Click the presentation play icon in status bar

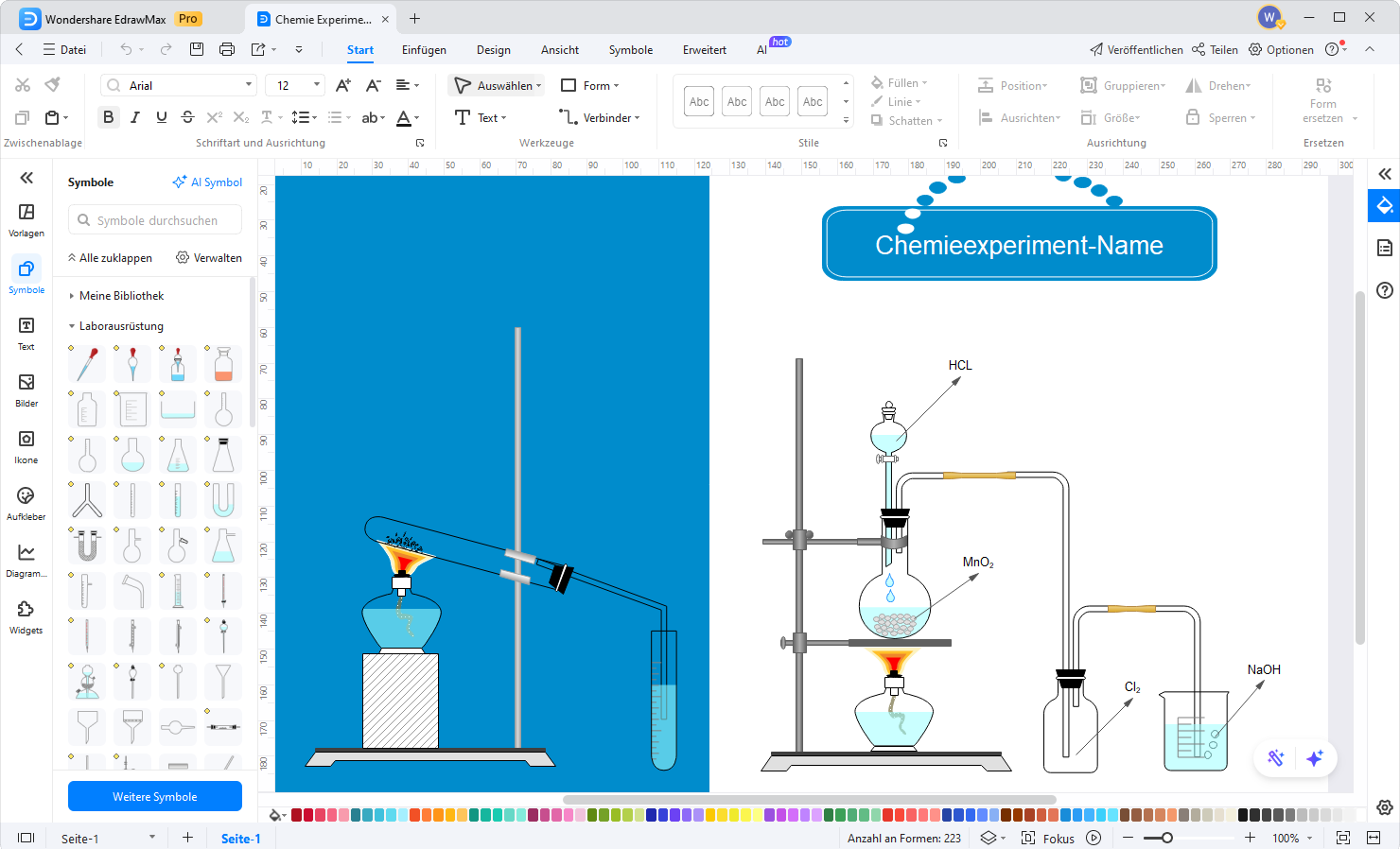[1094, 838]
